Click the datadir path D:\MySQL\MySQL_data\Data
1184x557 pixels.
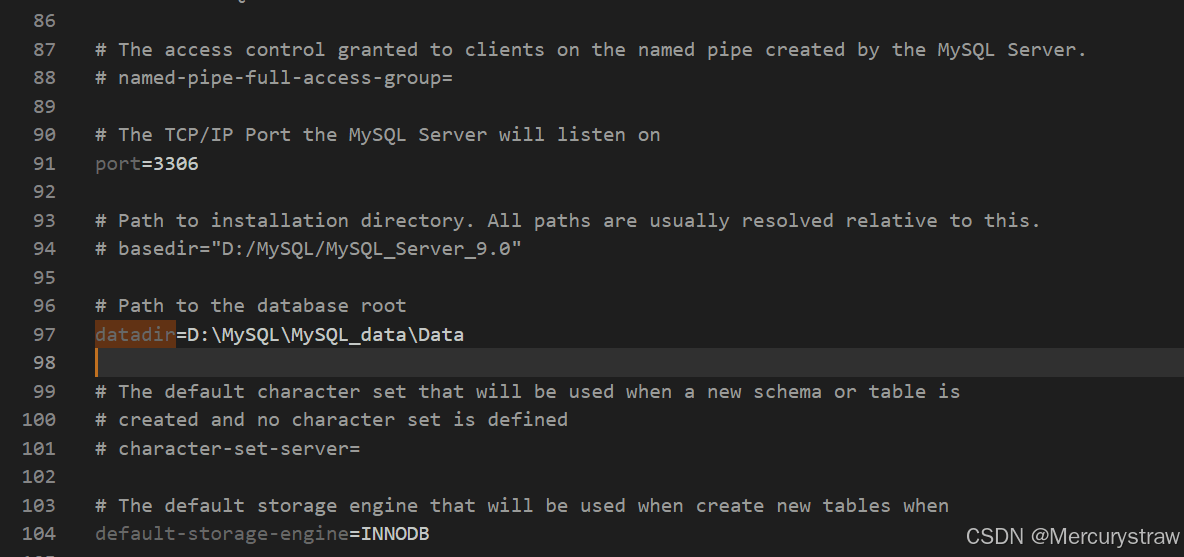pyautogui.click(x=325, y=334)
